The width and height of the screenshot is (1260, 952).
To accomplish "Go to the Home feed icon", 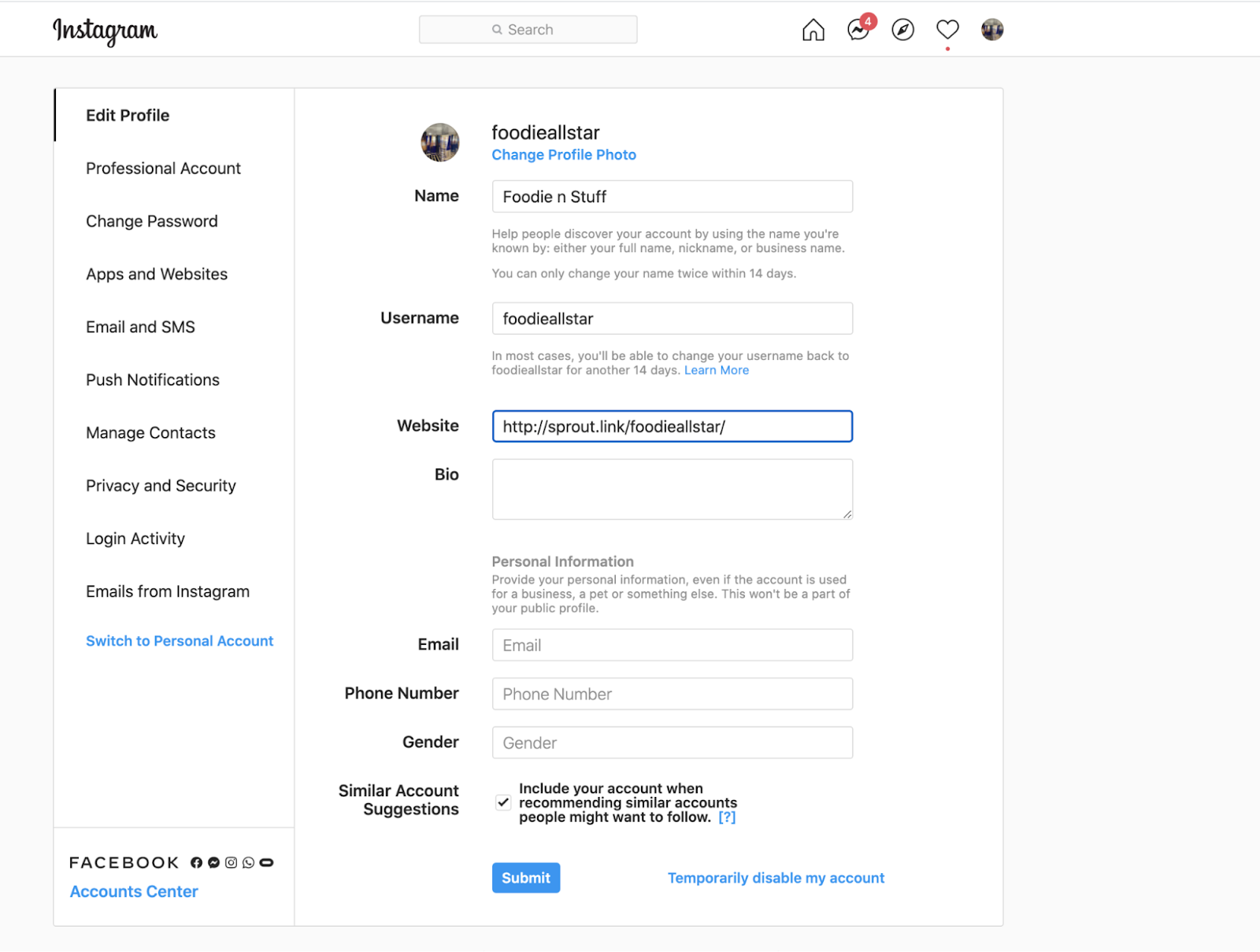I will [813, 30].
